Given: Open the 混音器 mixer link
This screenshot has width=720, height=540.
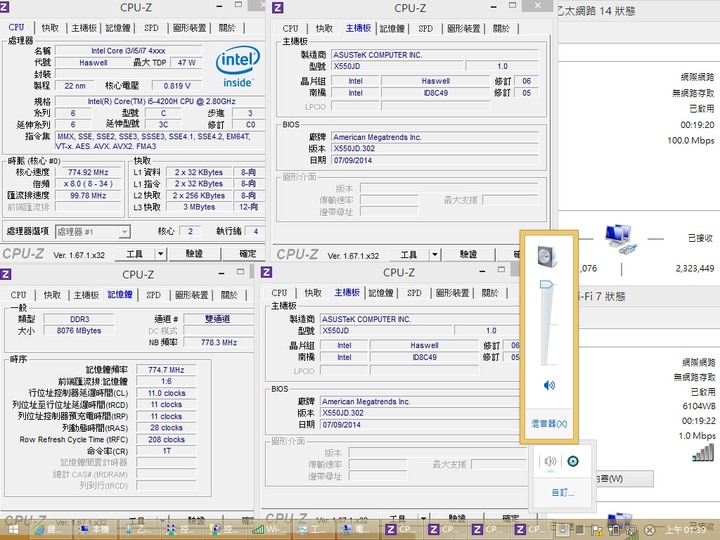Looking at the screenshot, I should [x=549, y=423].
